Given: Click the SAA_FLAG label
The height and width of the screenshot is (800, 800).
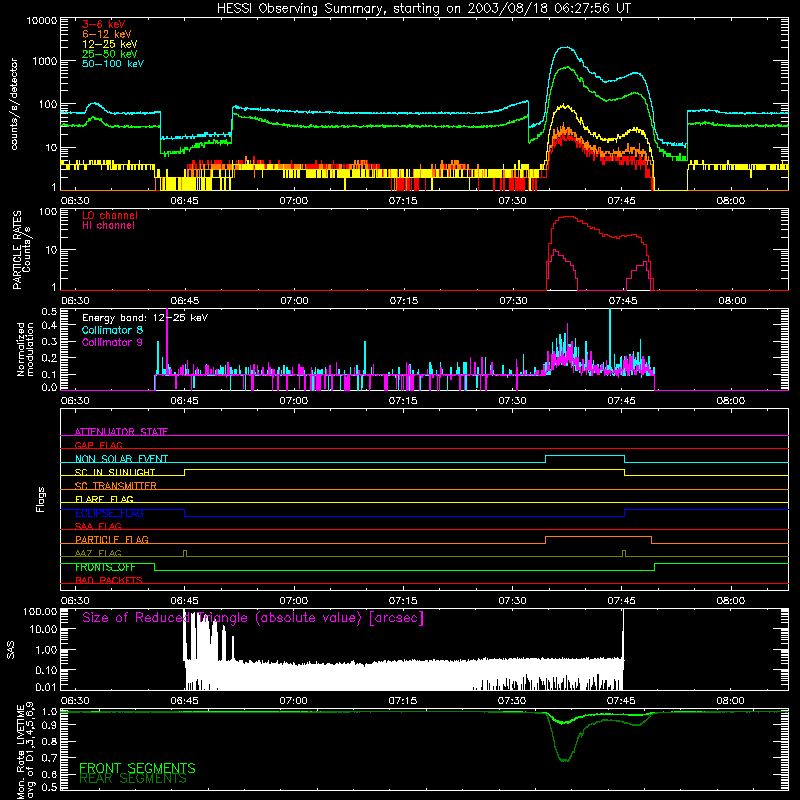Looking at the screenshot, I should 98,526.
